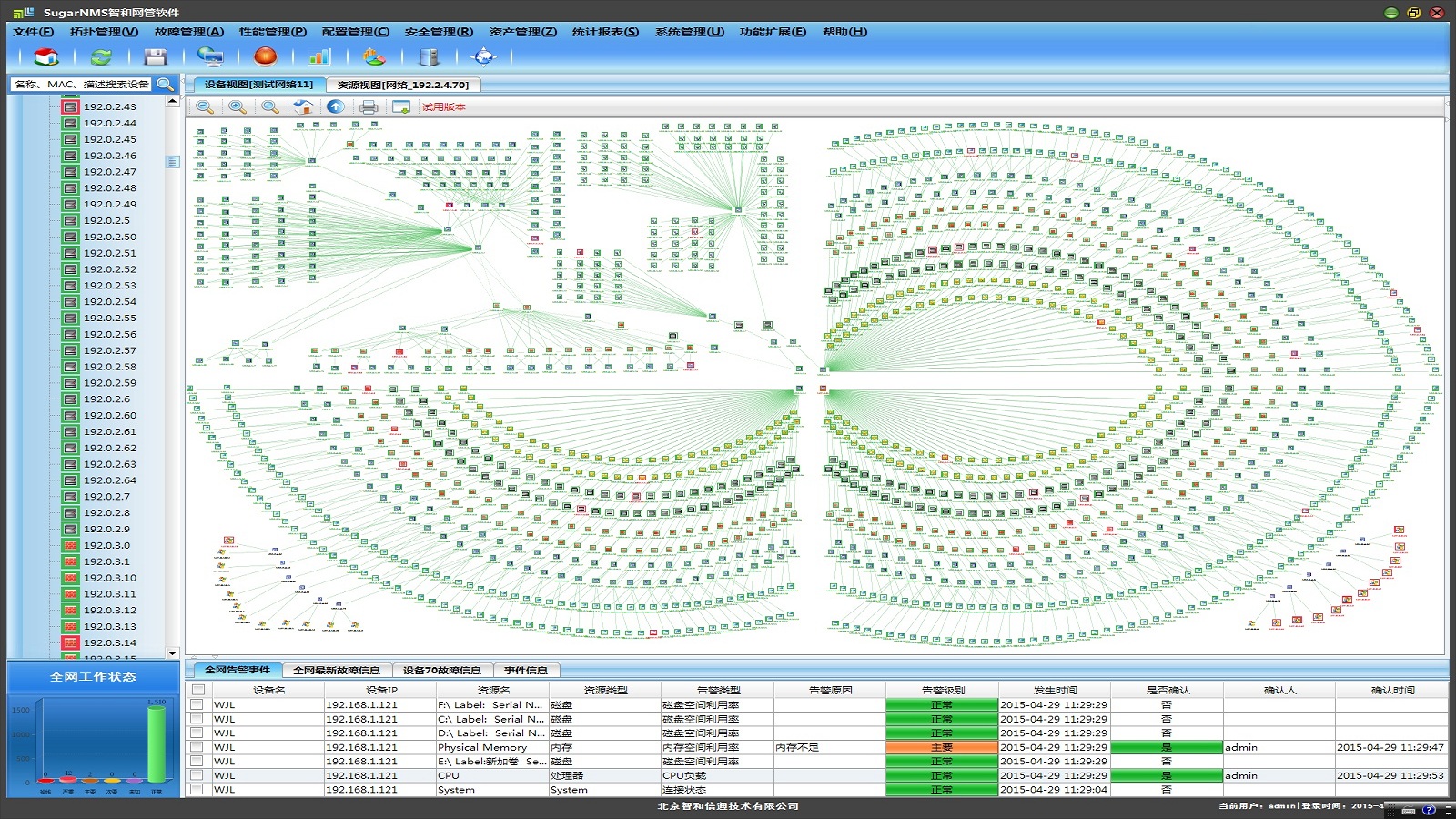The image size is (1456, 819).
Task: Switch to 设备视图[测试网络11] tab
Action: (258, 85)
